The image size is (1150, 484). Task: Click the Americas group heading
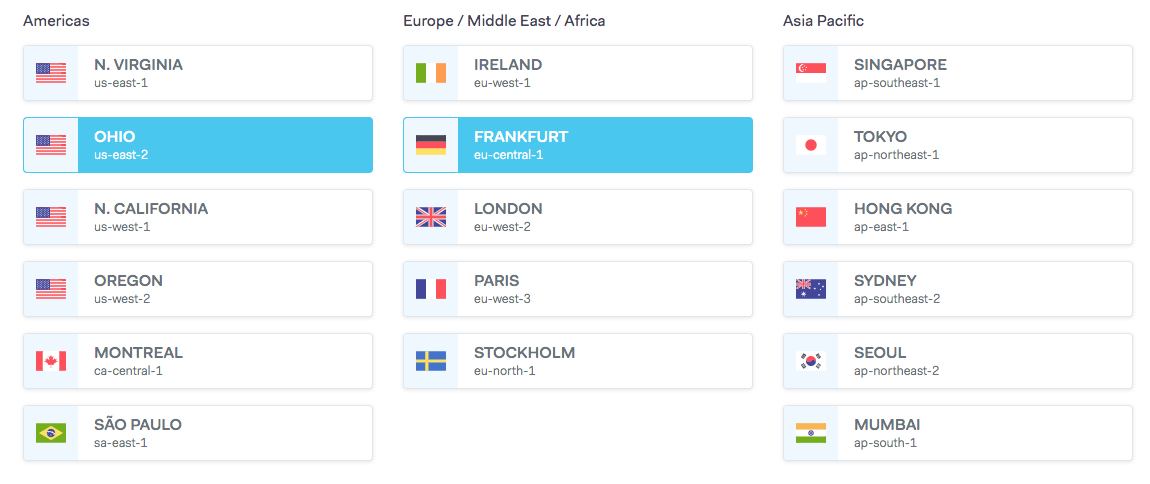tap(56, 20)
